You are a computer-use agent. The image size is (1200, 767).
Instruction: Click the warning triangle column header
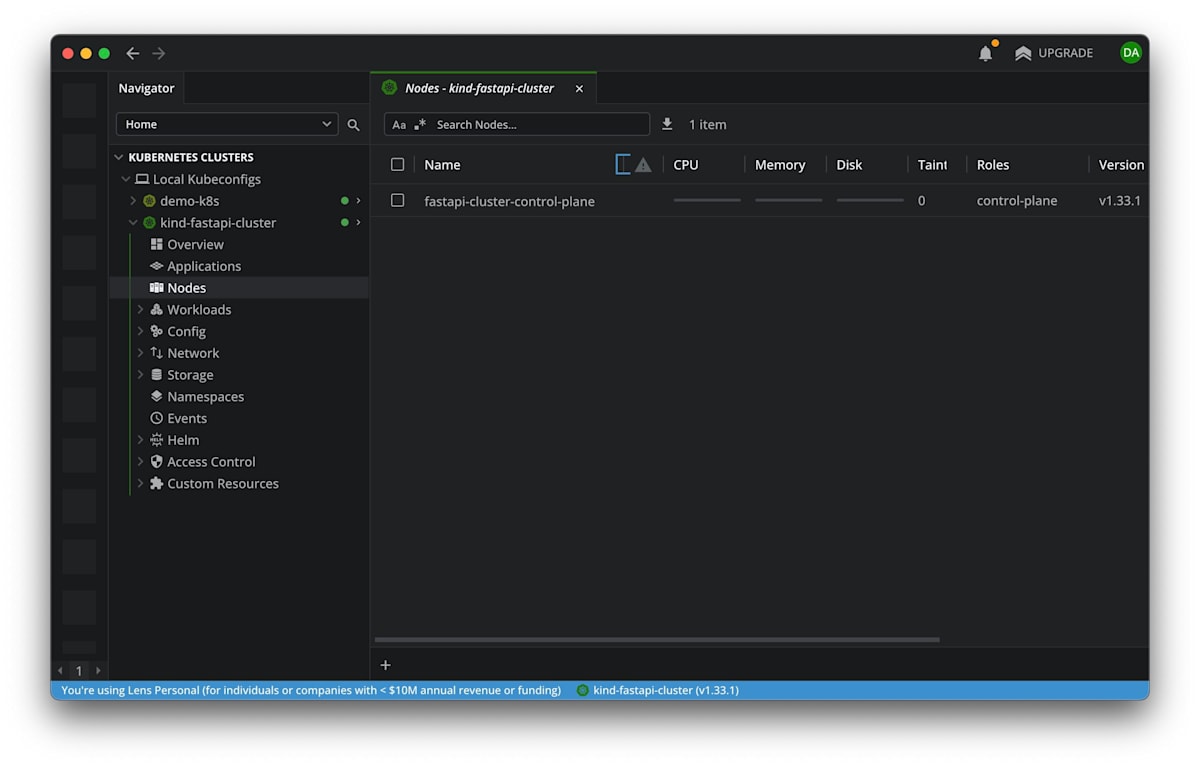pyautogui.click(x=643, y=165)
